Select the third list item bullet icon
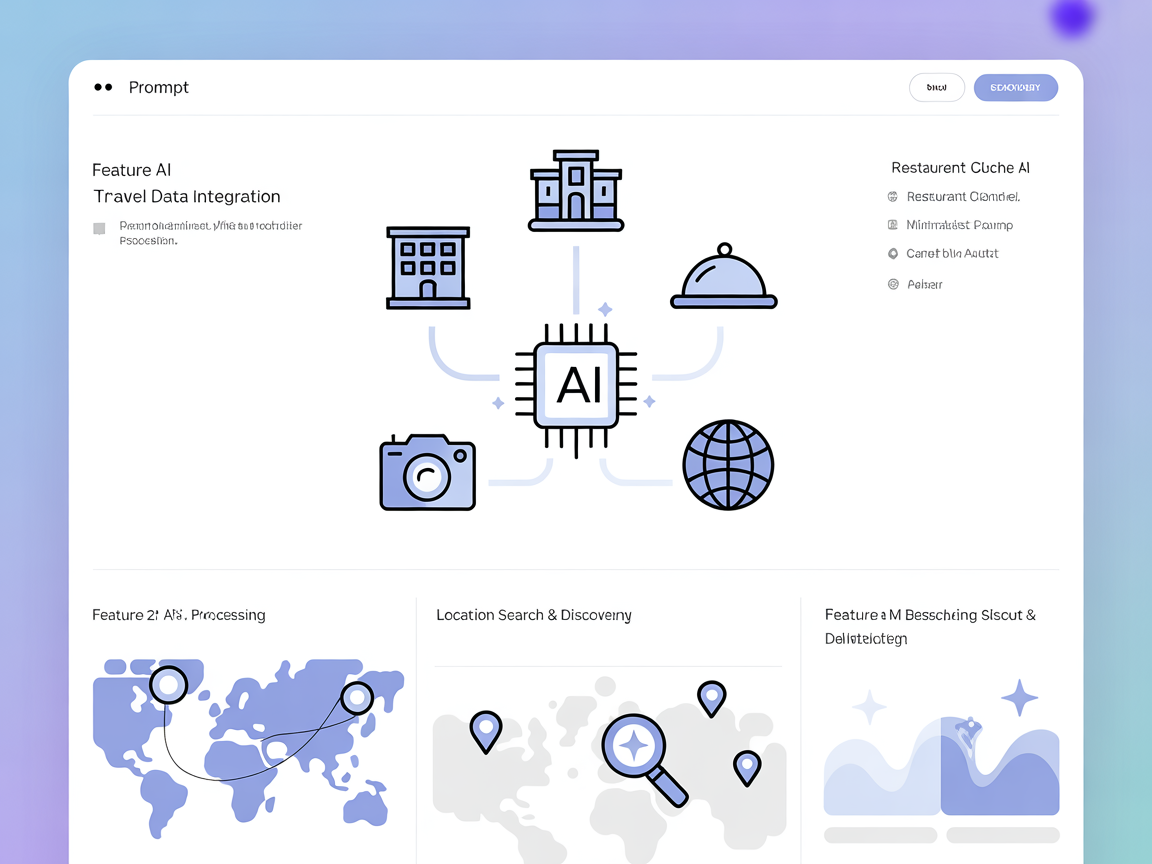 click(x=893, y=254)
